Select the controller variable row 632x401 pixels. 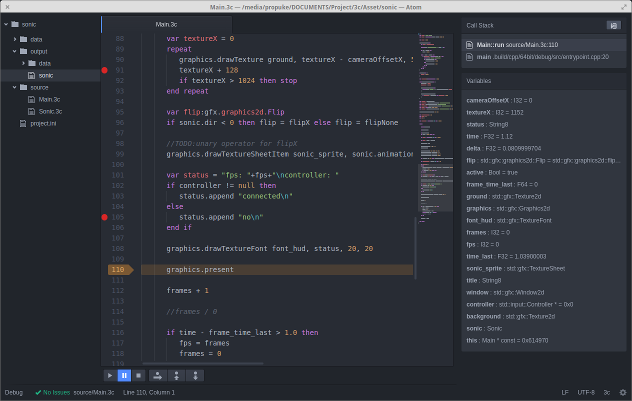[544, 305]
